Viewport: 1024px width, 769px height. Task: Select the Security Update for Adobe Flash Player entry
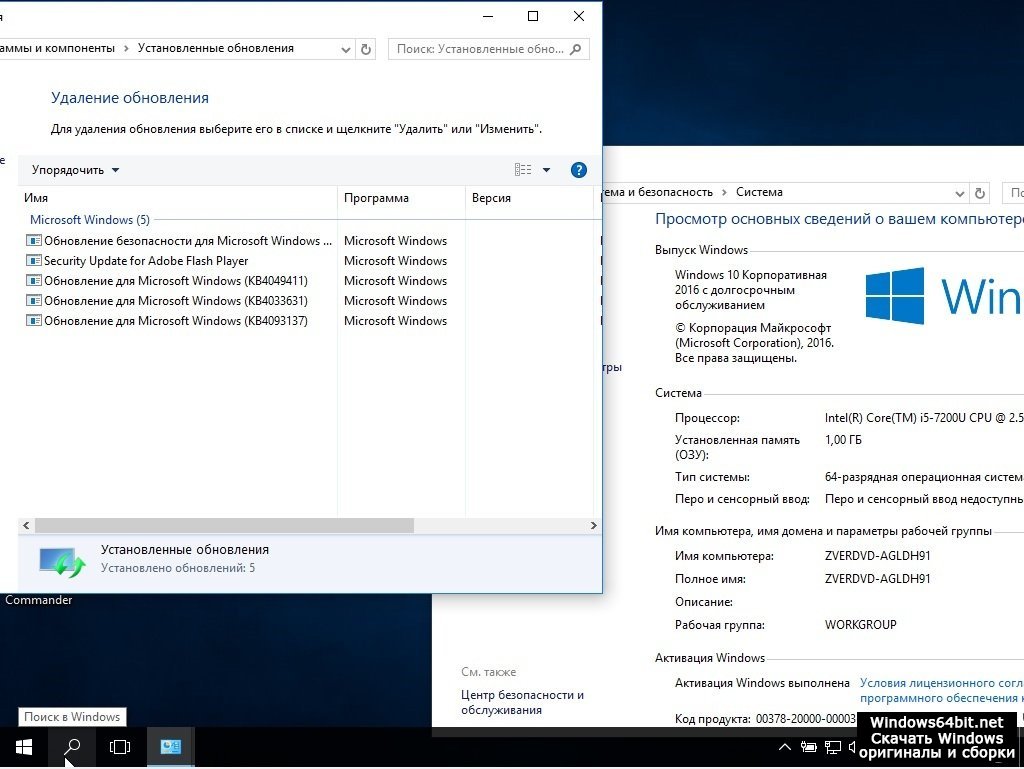click(146, 261)
